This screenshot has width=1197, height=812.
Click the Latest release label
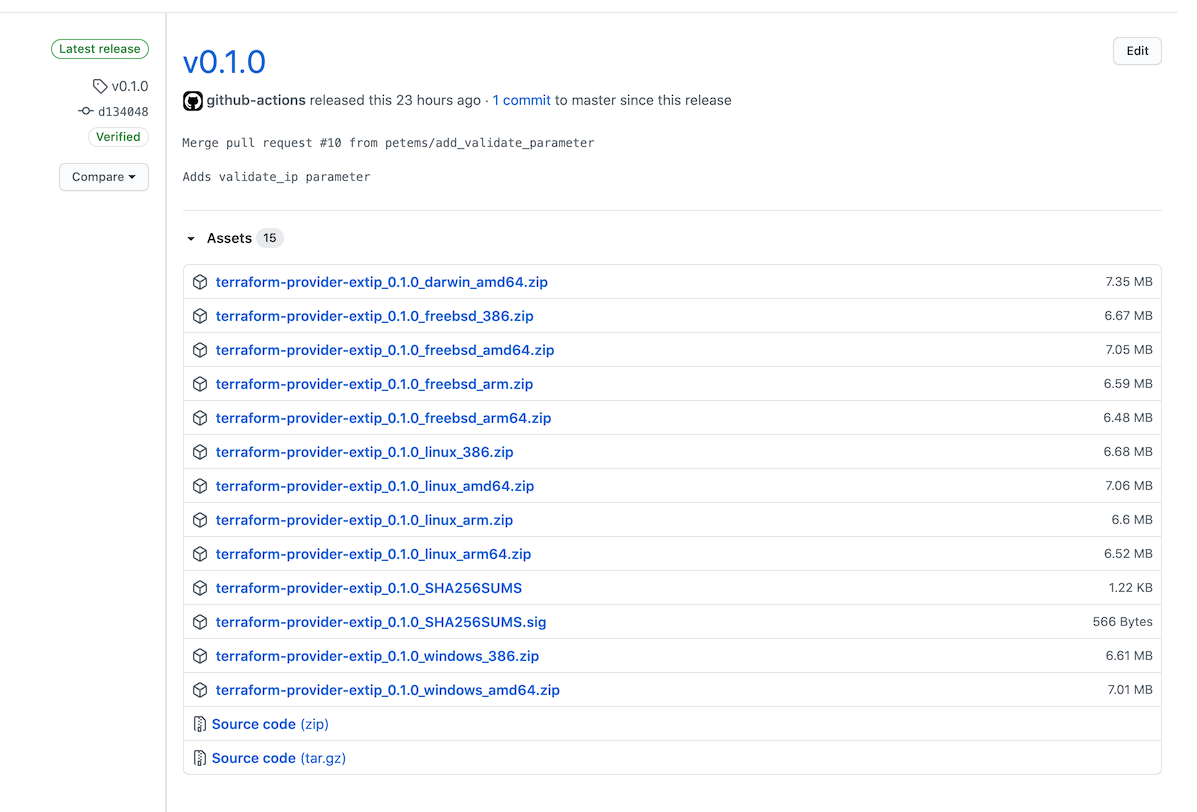(x=100, y=49)
